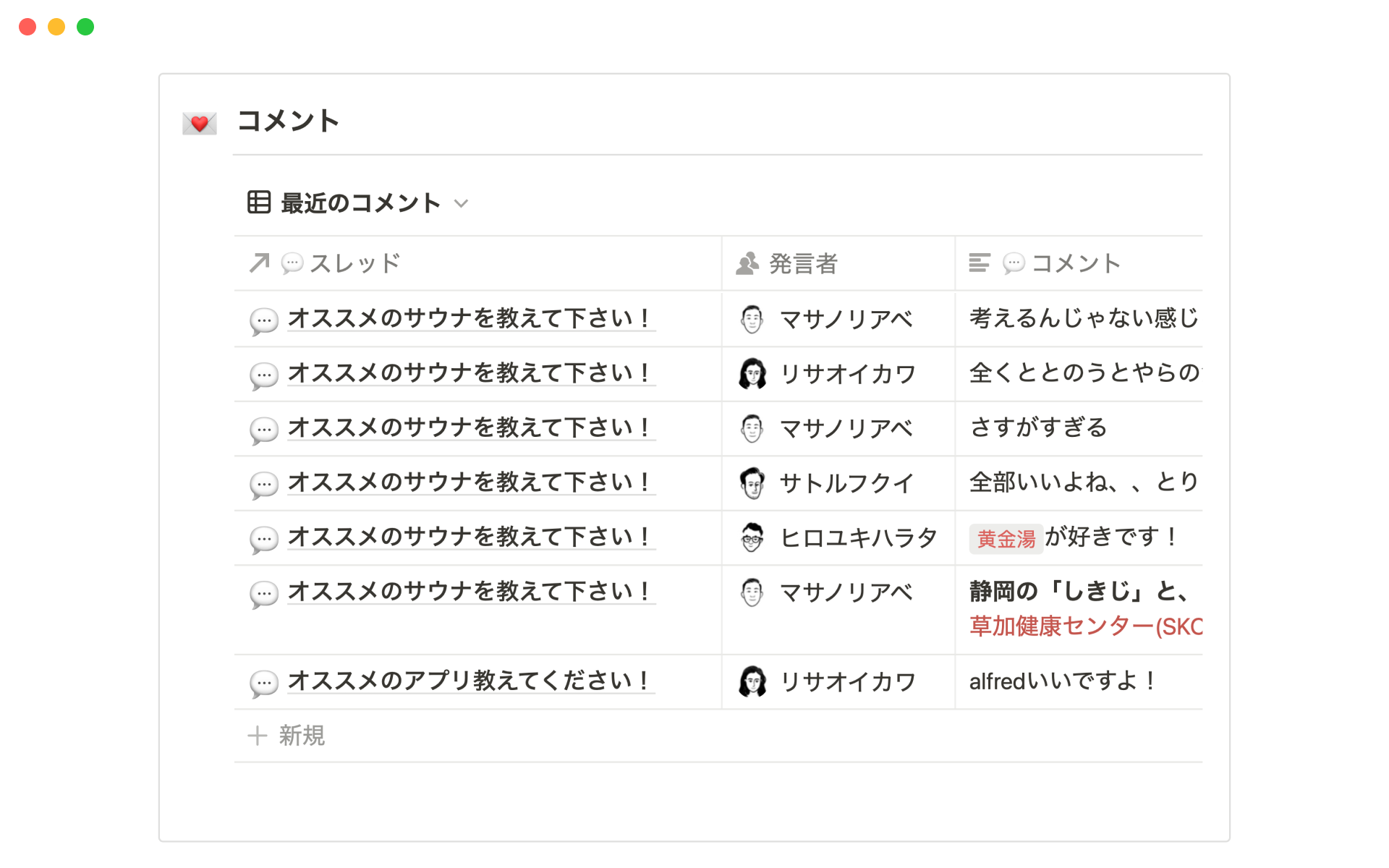Open the オススメのアプリ教えてください！ thread link

[470, 681]
